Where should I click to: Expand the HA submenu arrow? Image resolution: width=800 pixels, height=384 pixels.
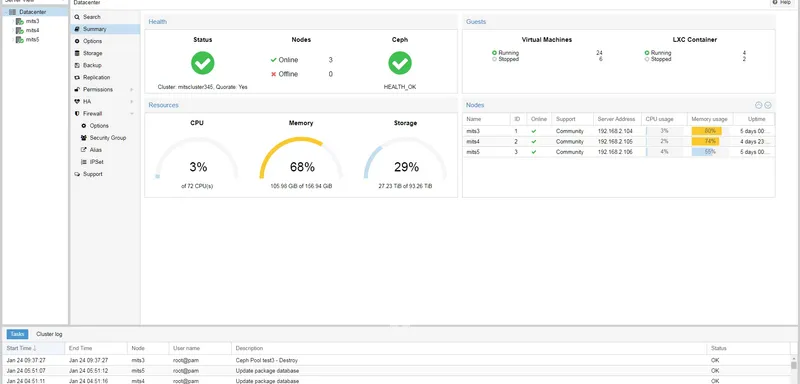(x=132, y=101)
